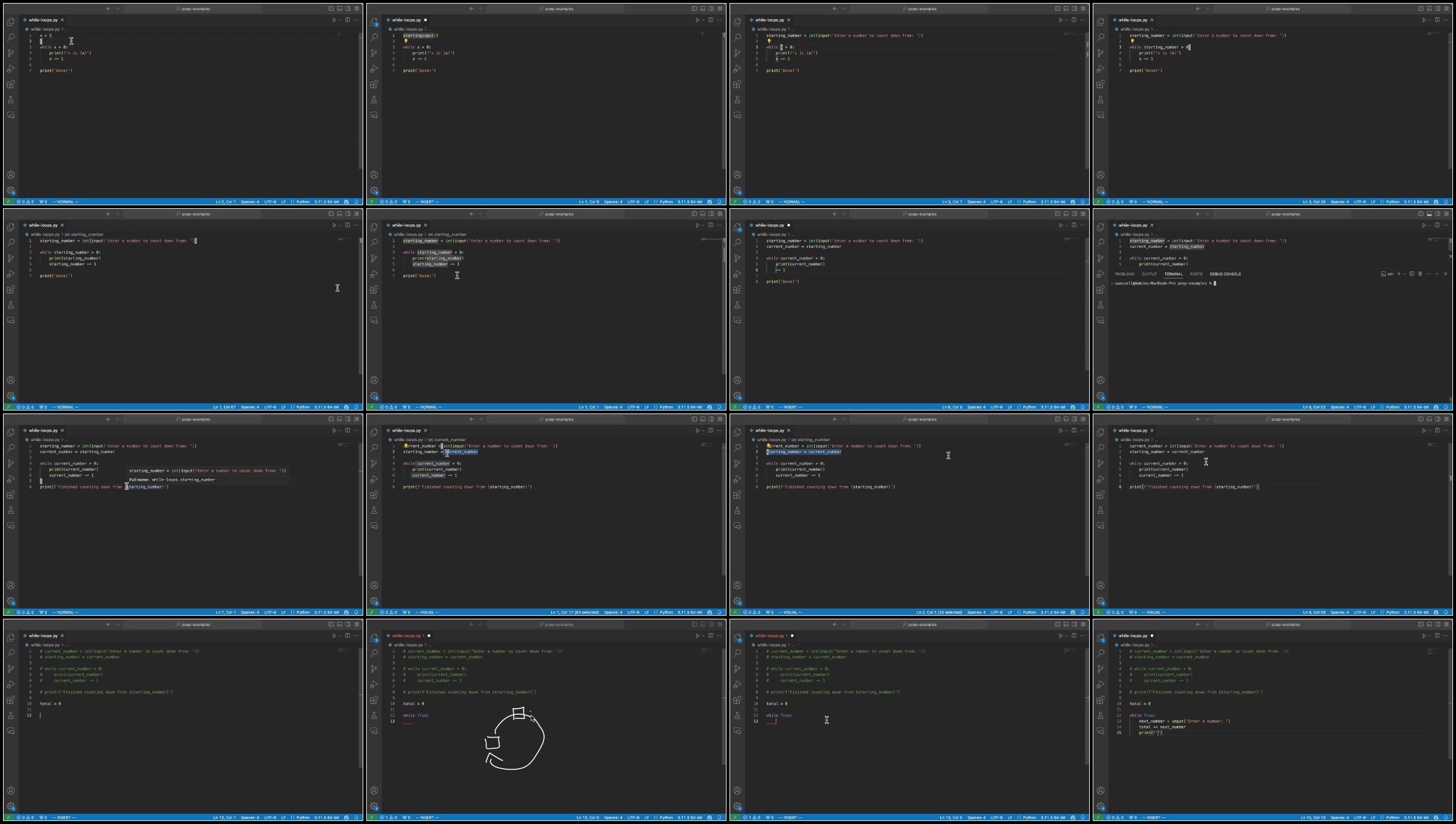Image resolution: width=1456 pixels, height=824 pixels.
Task: Toggle primary sidebar icon in window with terminal panel
Action: (1421, 214)
